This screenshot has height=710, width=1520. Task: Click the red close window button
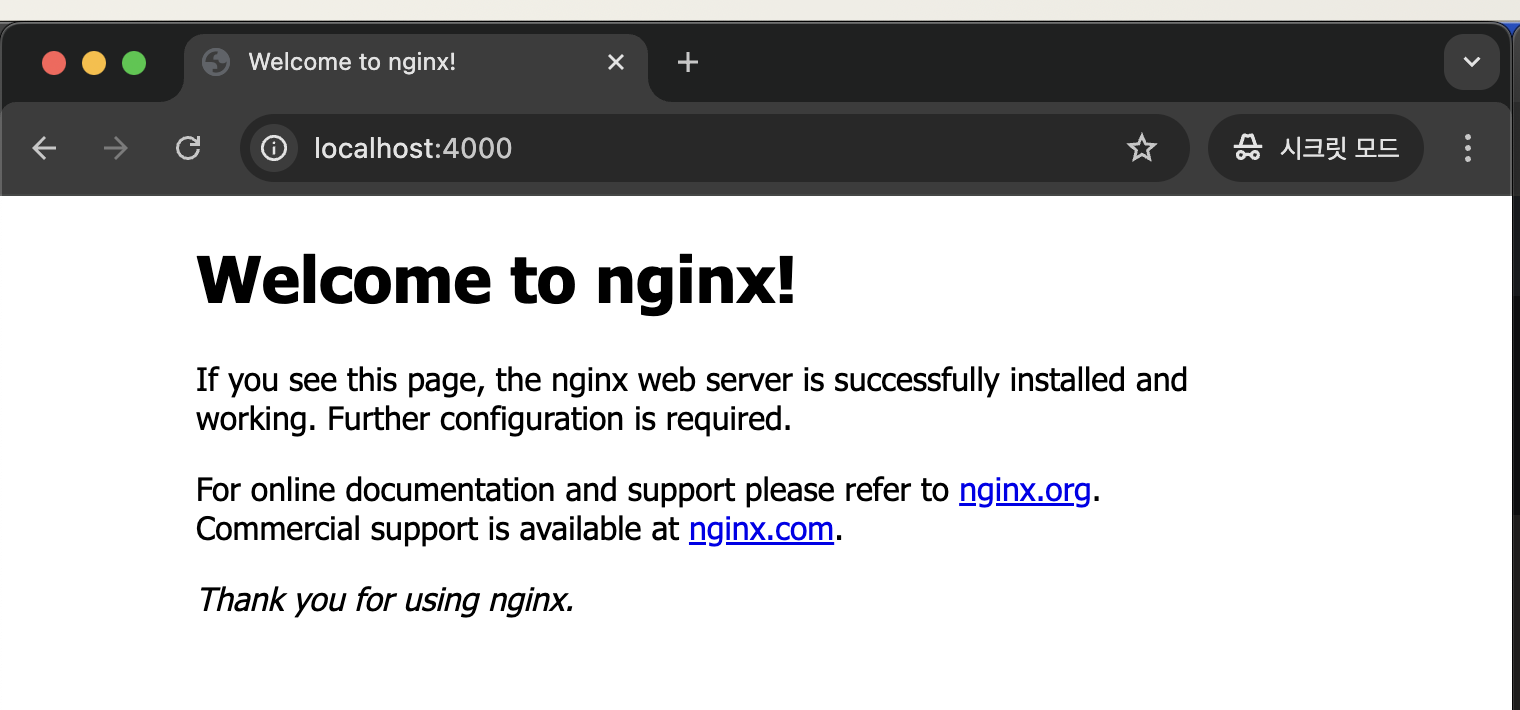(54, 63)
